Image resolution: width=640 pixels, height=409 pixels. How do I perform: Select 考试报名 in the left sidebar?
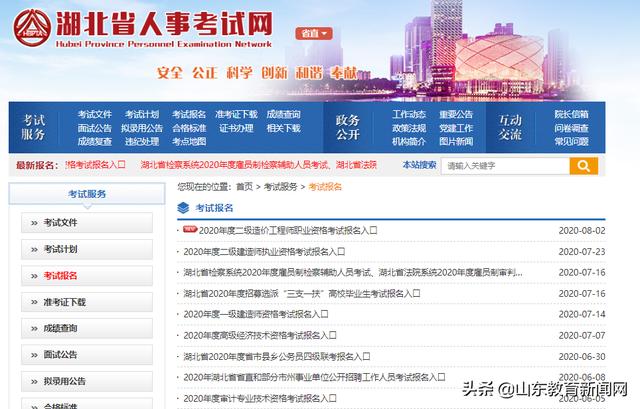[87, 276]
